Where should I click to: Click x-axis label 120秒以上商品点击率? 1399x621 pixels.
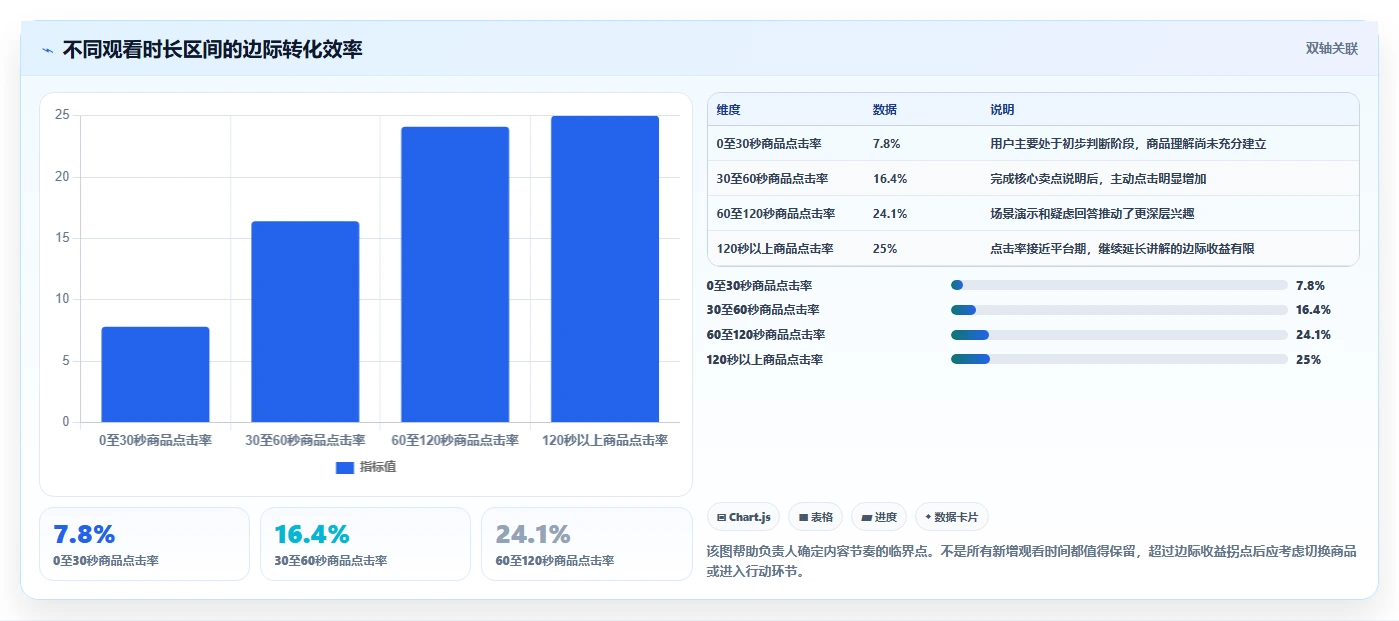(605, 440)
